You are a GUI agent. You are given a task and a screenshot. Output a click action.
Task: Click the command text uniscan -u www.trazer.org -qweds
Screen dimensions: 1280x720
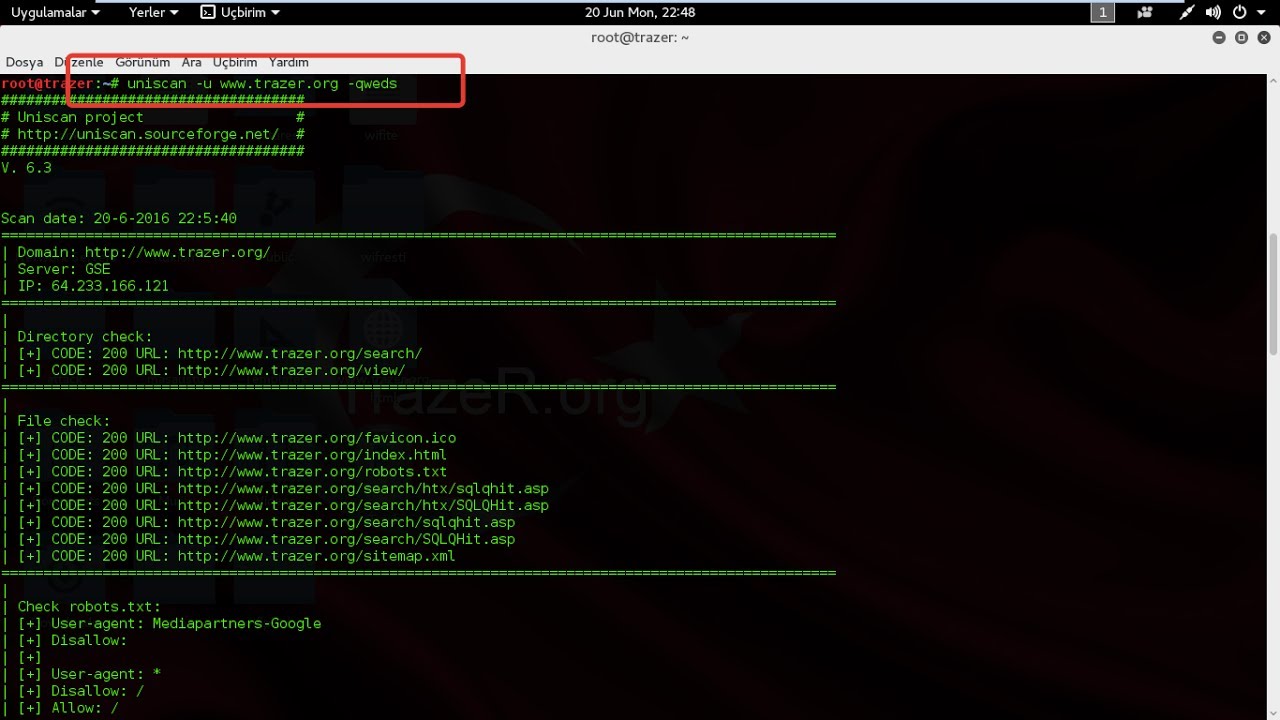coord(262,84)
